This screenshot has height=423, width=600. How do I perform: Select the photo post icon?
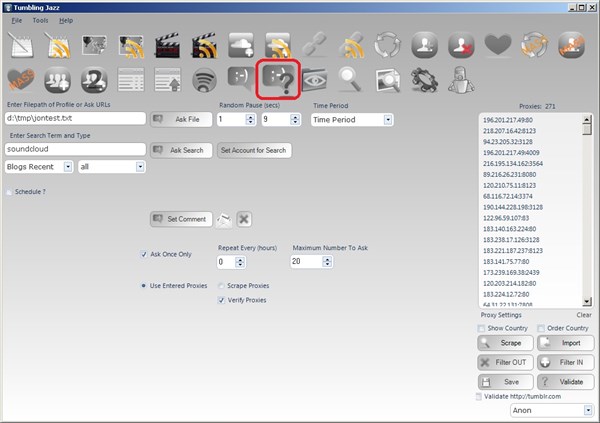click(94, 45)
